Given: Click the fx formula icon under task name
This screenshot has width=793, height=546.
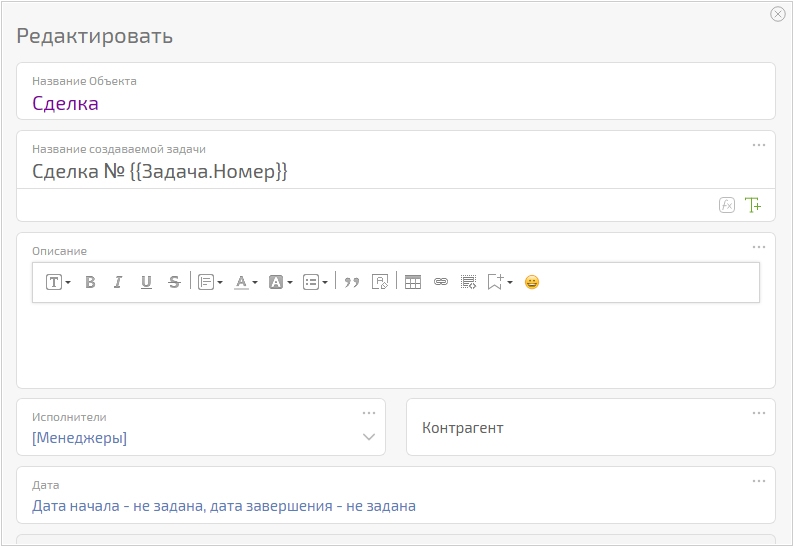Looking at the screenshot, I should pos(727,205).
